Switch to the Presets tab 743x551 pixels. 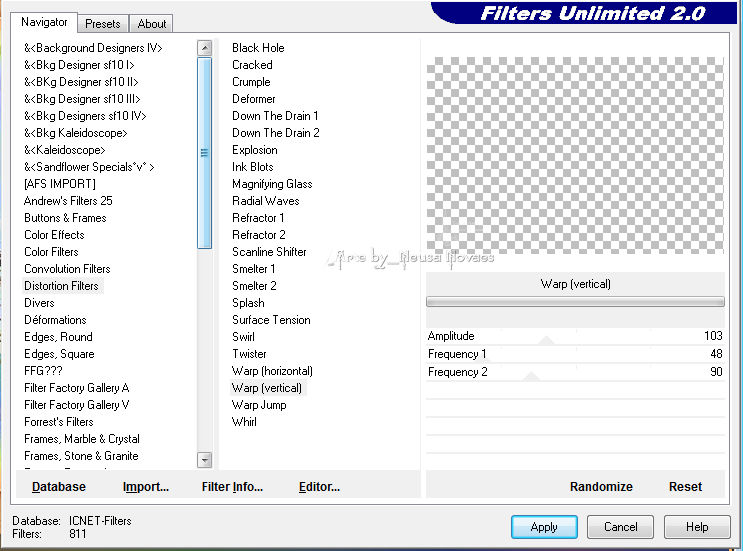pos(102,24)
